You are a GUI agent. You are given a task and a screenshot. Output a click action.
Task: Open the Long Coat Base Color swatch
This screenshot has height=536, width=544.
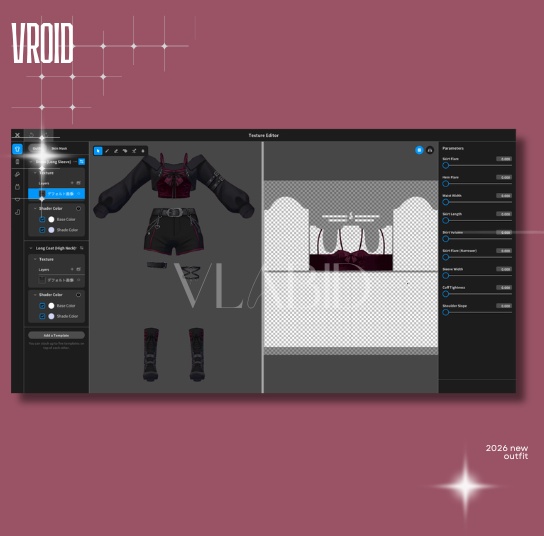point(51,306)
